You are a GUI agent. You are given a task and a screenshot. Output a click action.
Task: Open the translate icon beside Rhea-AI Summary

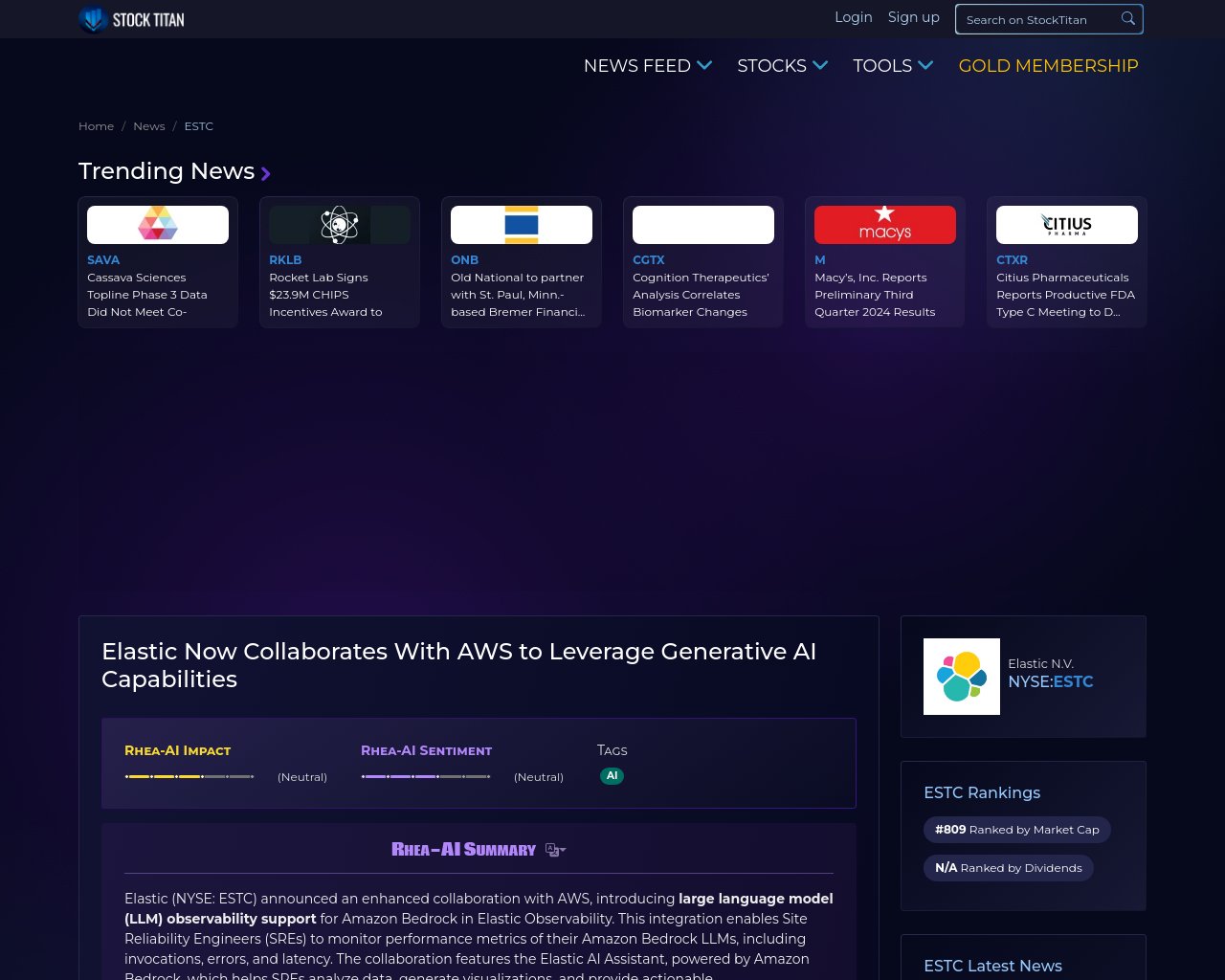click(x=555, y=850)
